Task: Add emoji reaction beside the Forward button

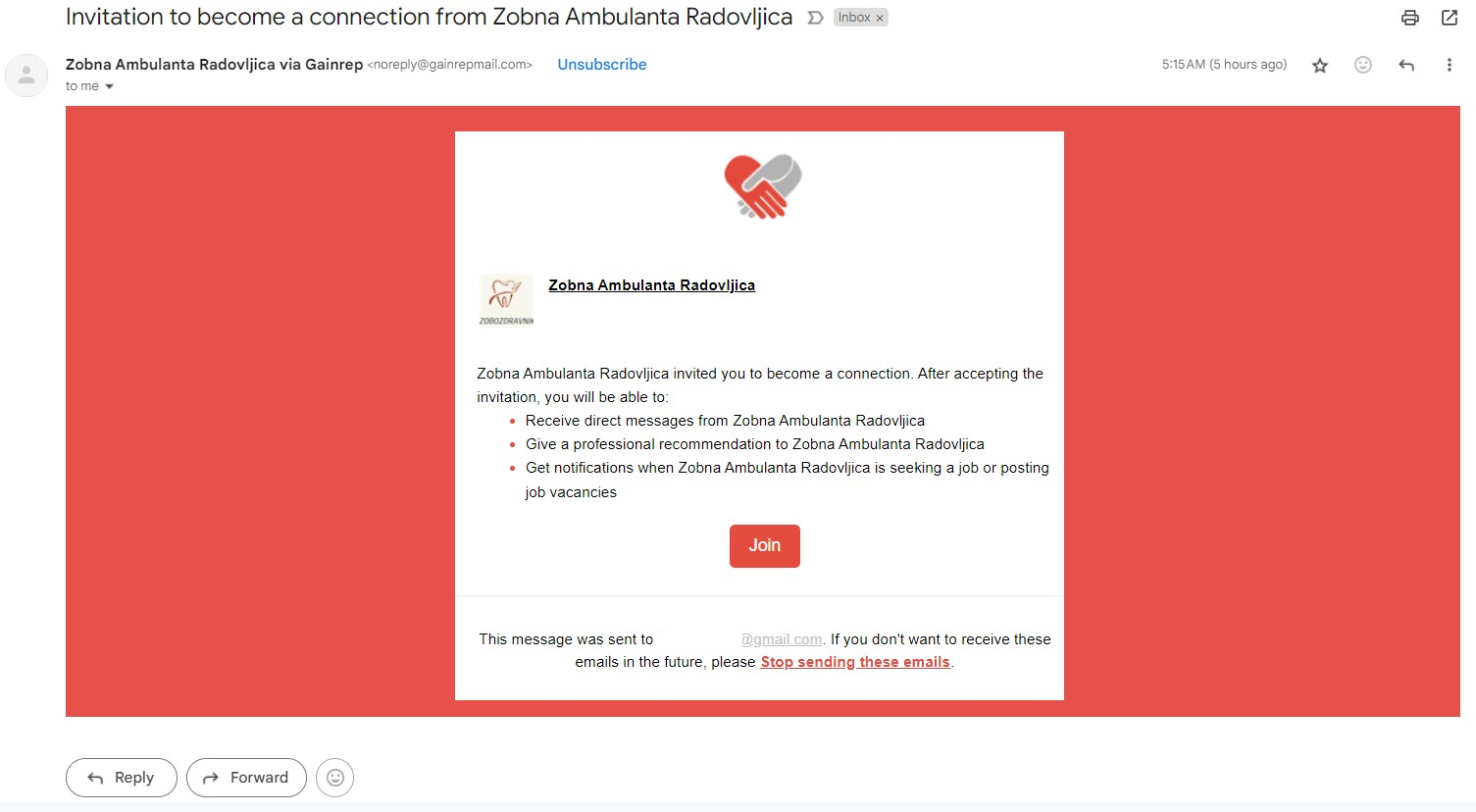Action: point(334,778)
